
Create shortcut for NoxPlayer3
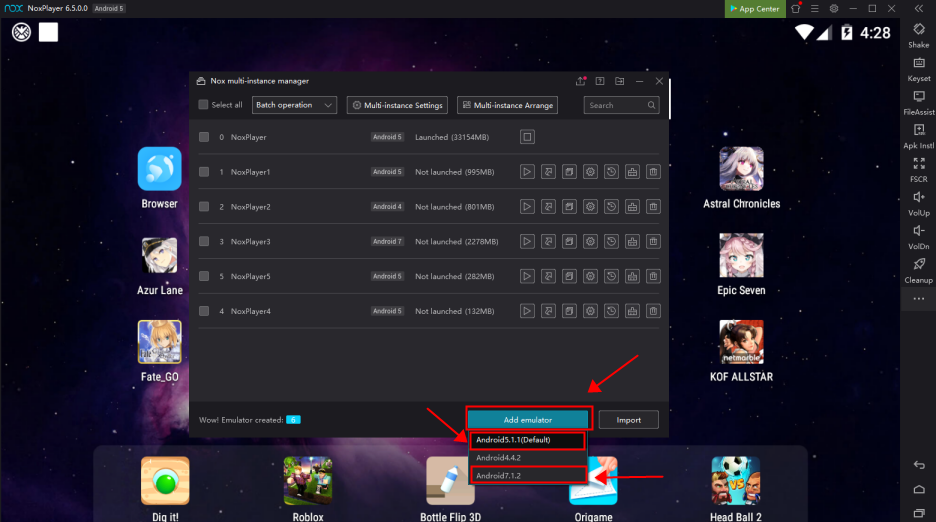tap(548, 241)
